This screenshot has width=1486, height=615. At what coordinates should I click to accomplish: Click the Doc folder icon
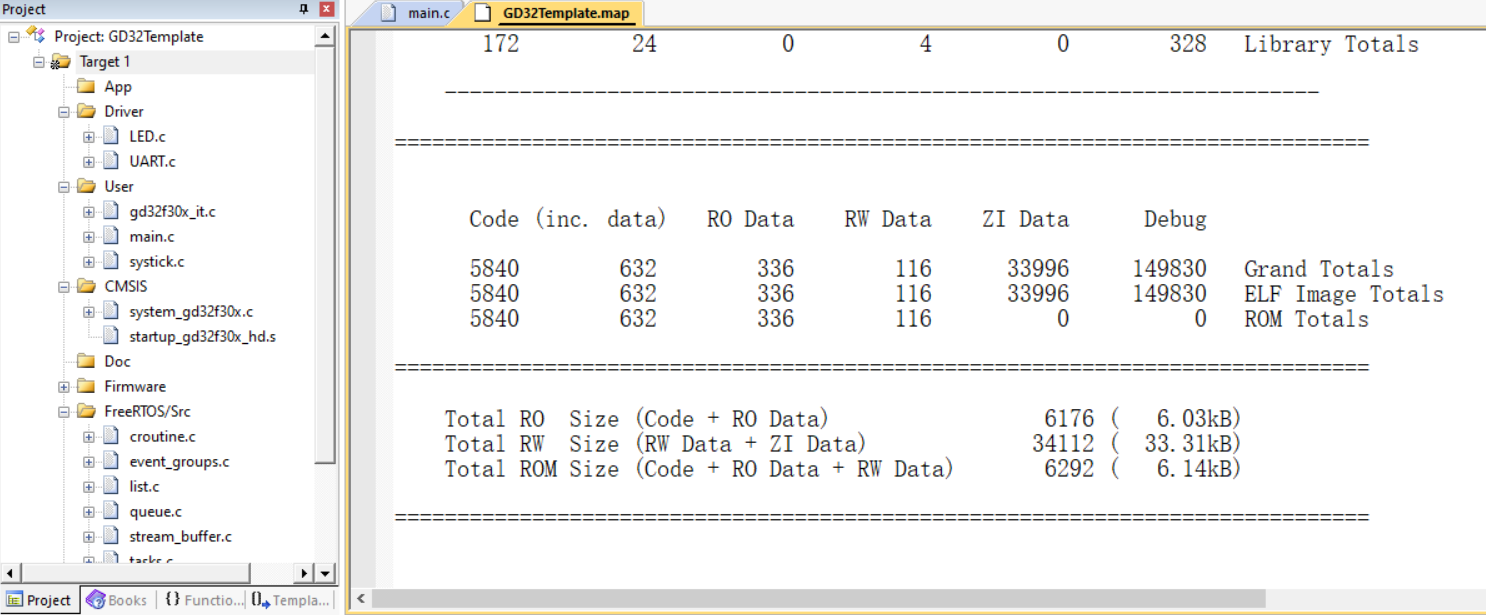pyautogui.click(x=86, y=361)
